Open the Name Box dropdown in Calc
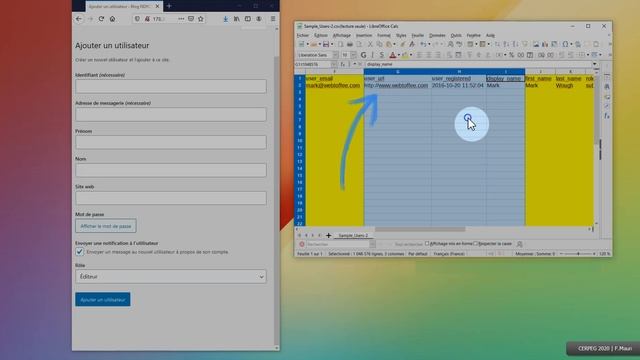Image resolution: width=640 pixels, height=360 pixels. pyautogui.click(x=334, y=64)
